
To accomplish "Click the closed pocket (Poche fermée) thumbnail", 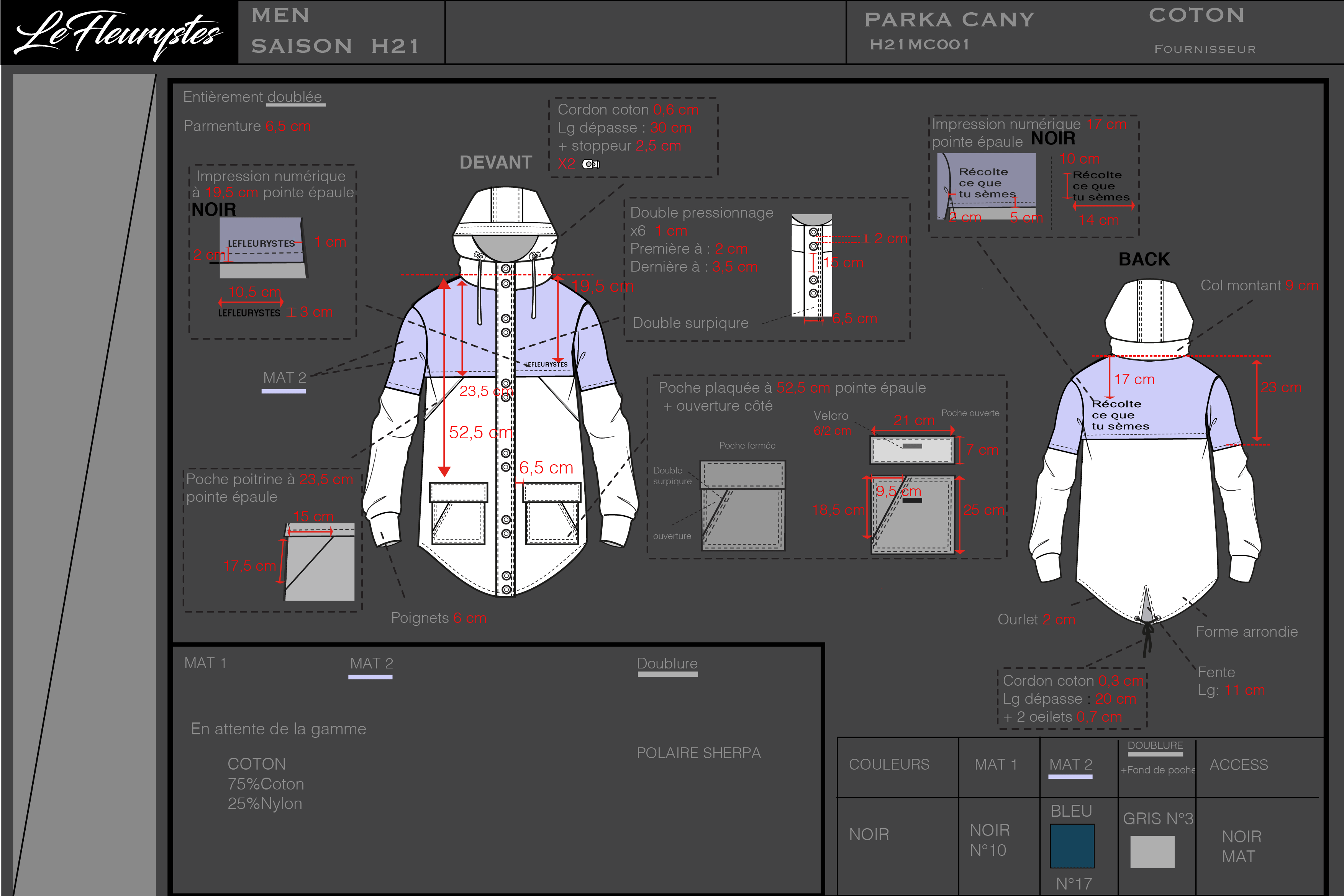I will tap(743, 505).
